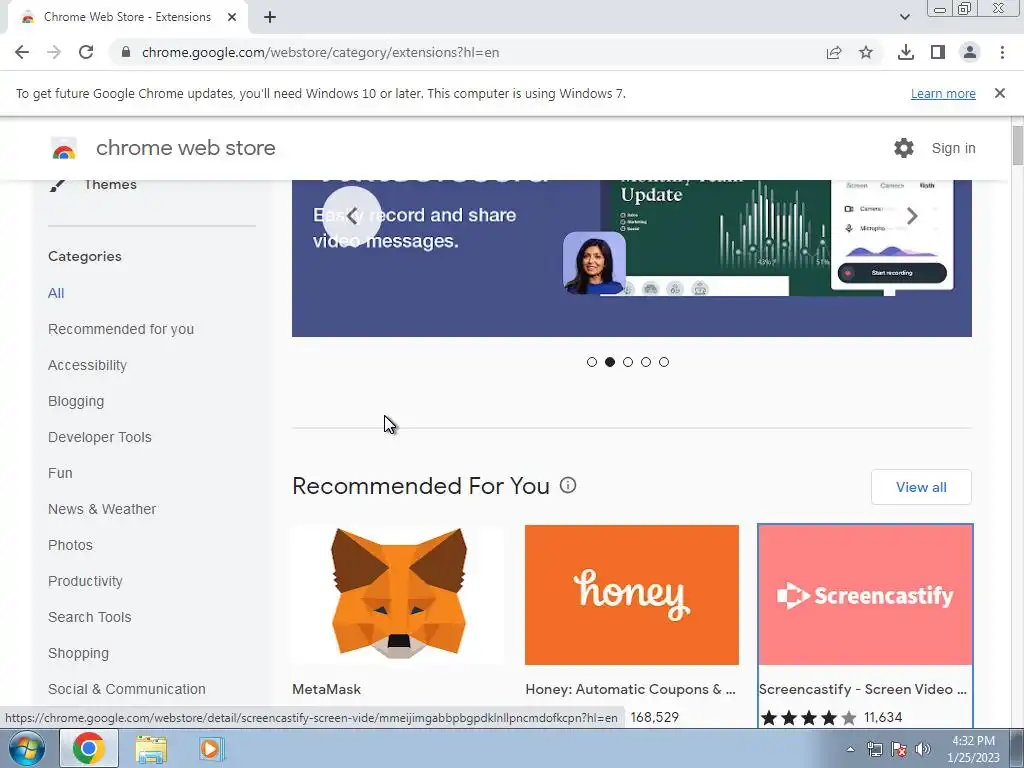The height and width of the screenshot is (768, 1024).
Task: Select the Blogging category
Action: click(x=76, y=401)
